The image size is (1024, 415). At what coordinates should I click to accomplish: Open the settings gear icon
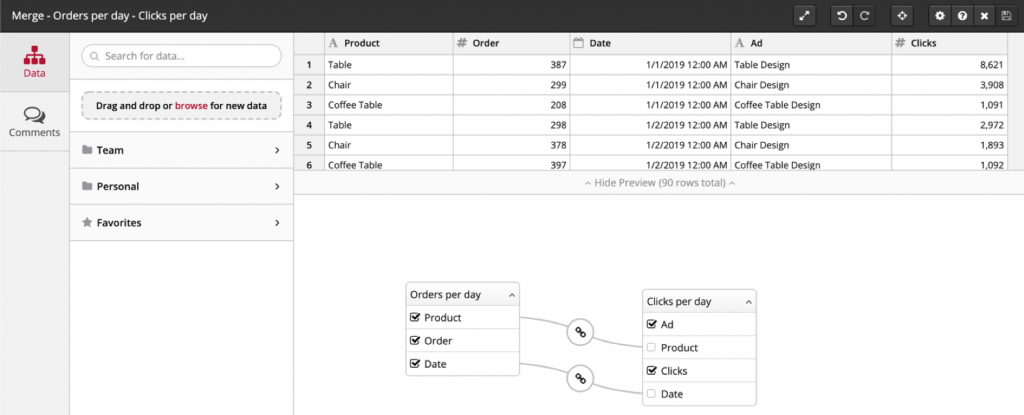pyautogui.click(x=940, y=16)
